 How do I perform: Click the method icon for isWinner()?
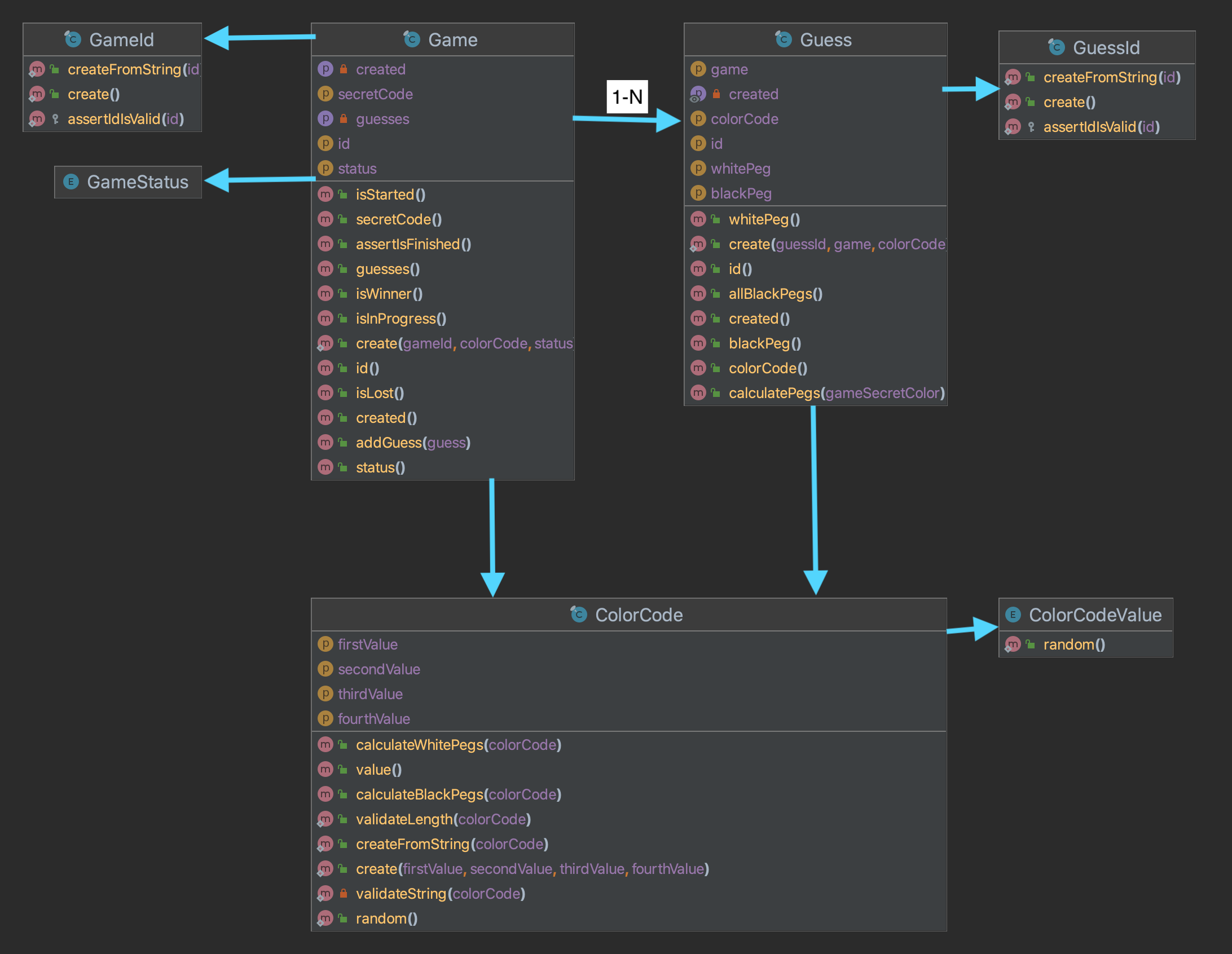325,294
